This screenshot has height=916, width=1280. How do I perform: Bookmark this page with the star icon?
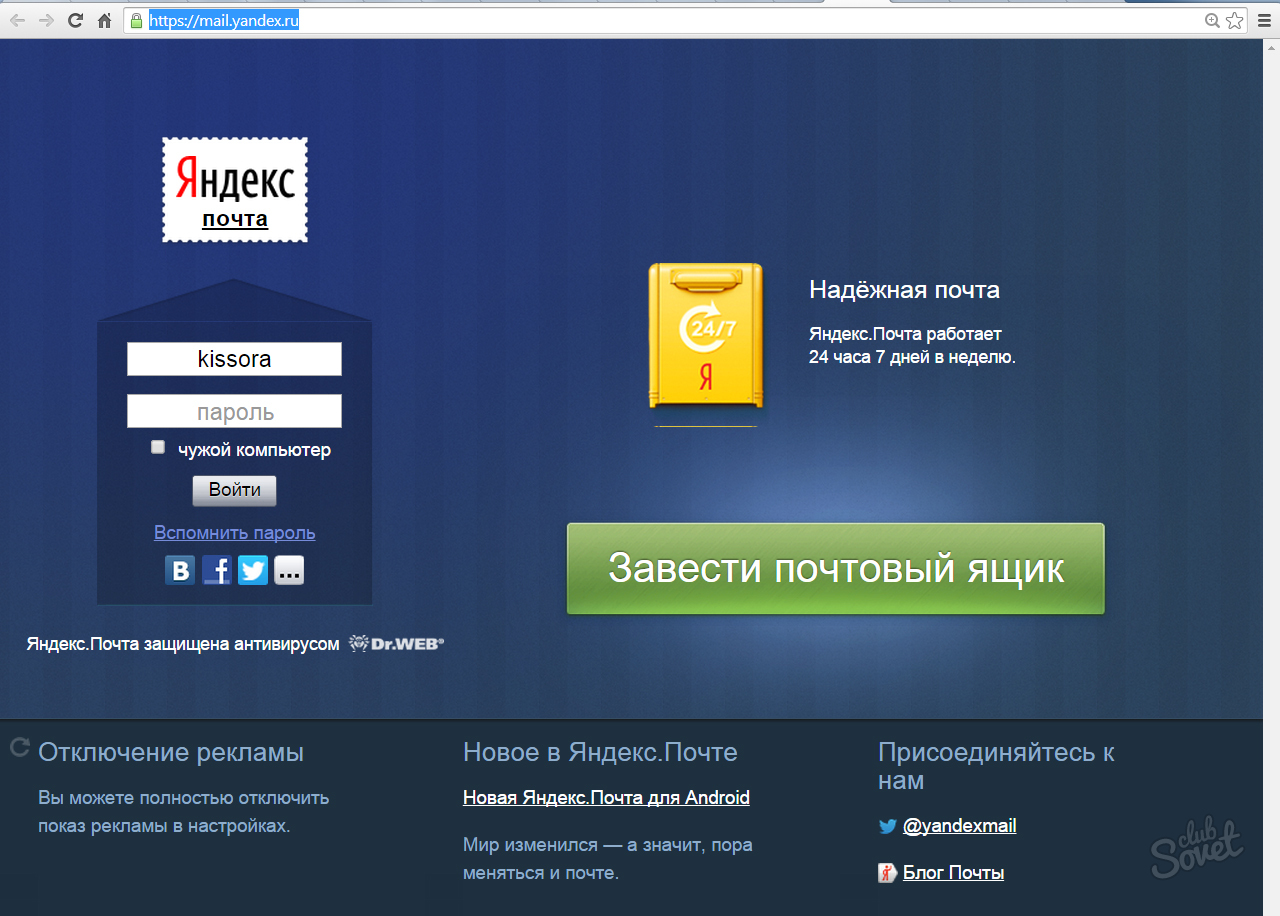pyautogui.click(x=1234, y=20)
